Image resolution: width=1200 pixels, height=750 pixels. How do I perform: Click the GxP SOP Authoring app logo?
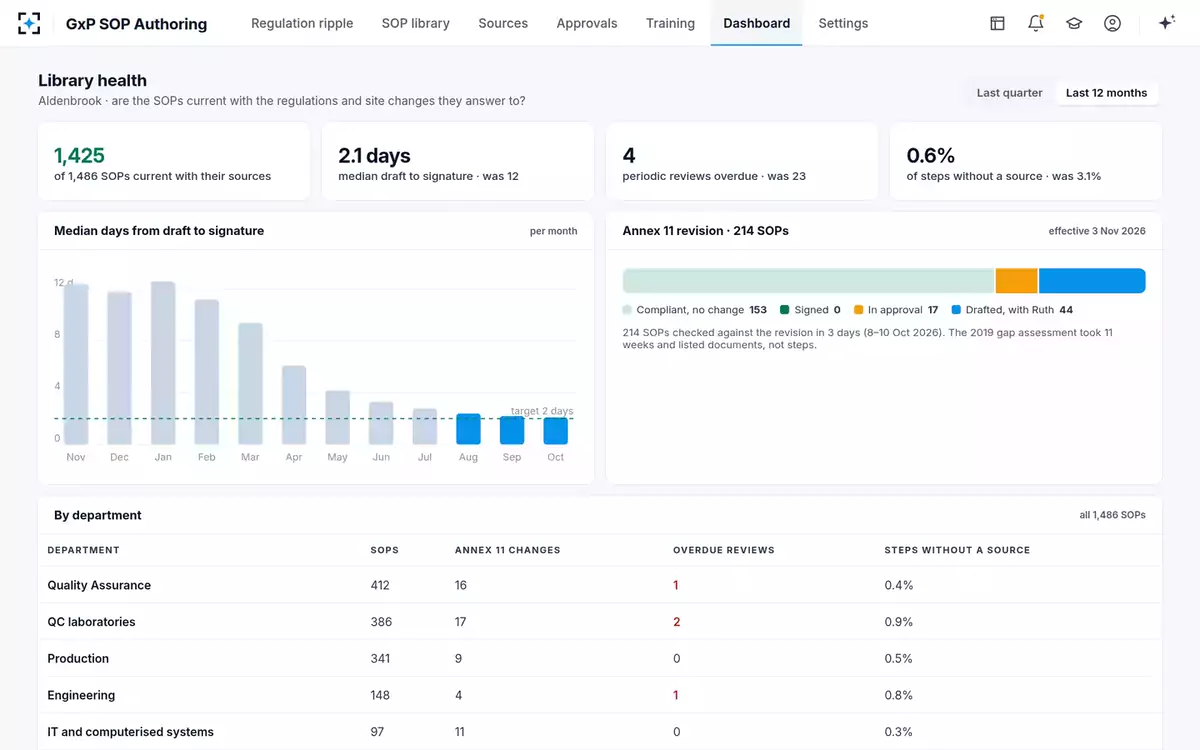coord(29,23)
